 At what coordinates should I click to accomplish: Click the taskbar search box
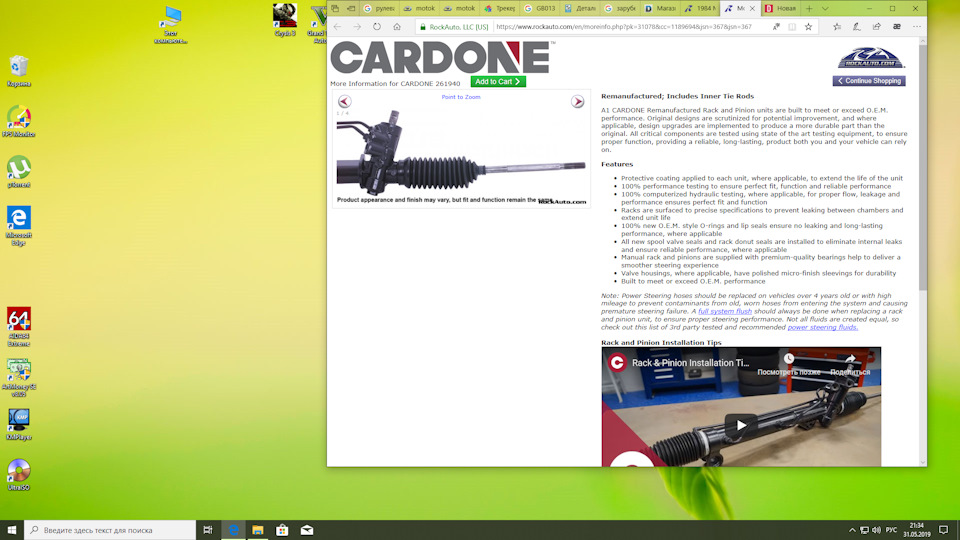point(110,530)
